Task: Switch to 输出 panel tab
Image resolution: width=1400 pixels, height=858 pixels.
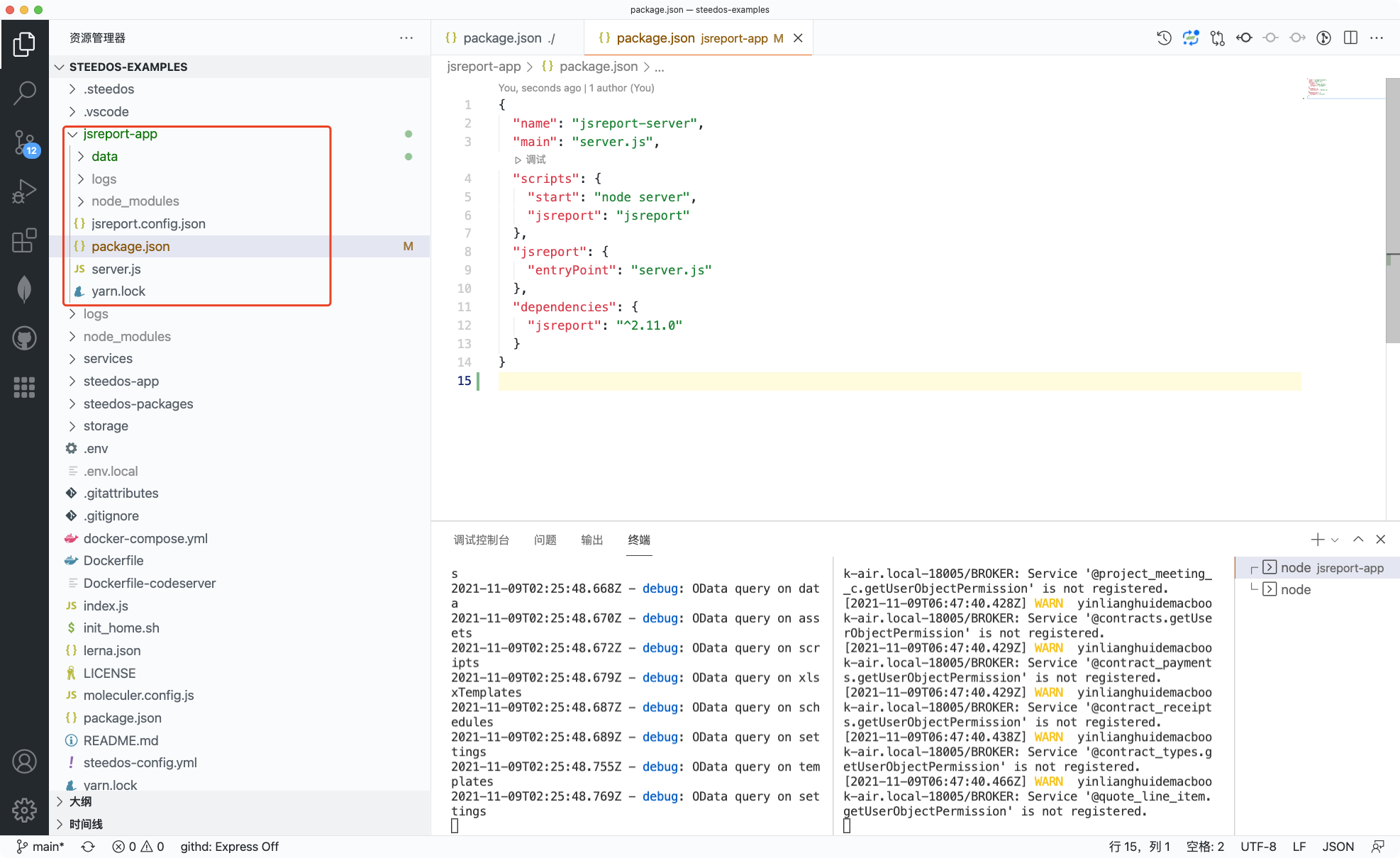Action: pos(592,540)
